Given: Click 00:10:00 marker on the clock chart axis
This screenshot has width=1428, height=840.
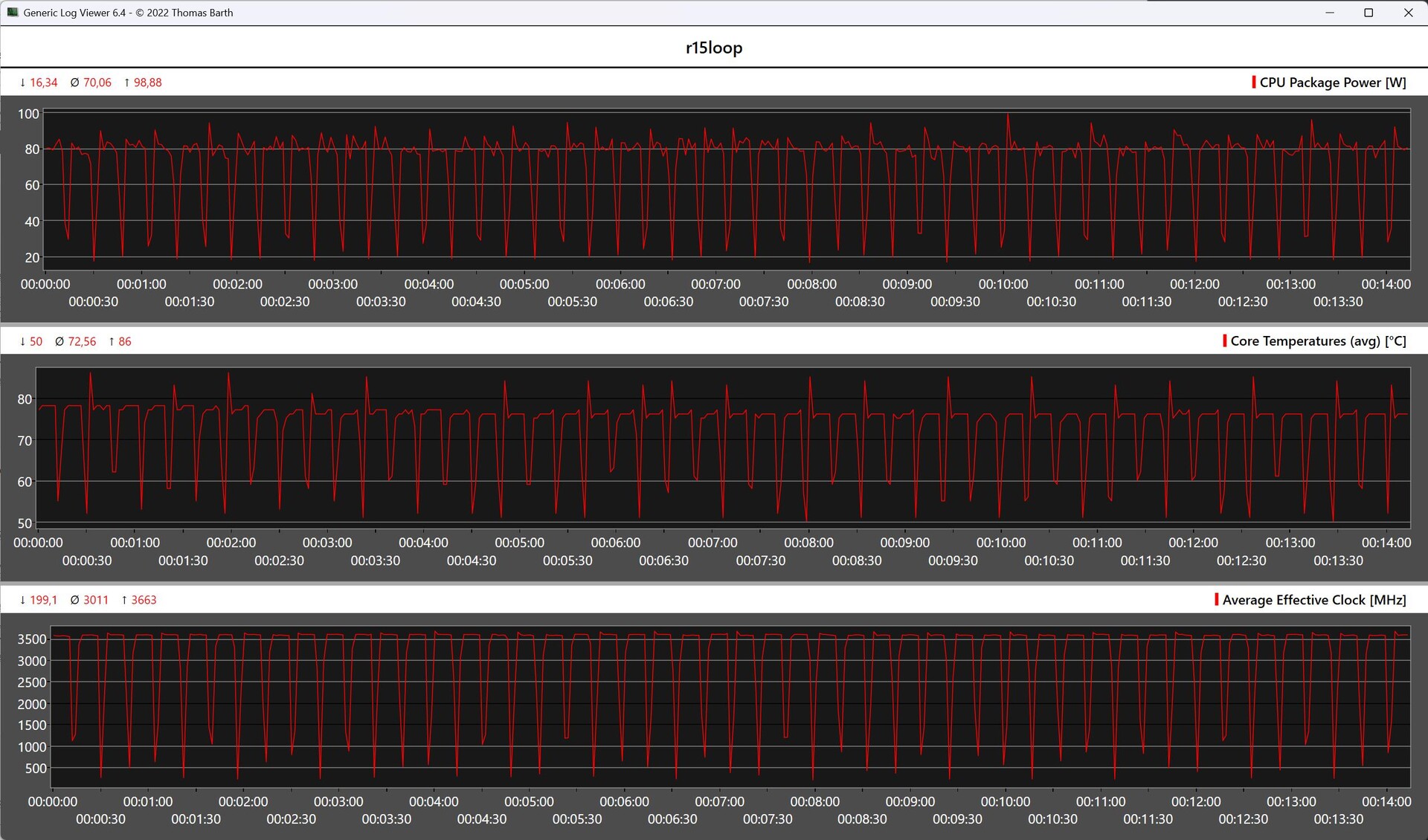Looking at the screenshot, I should (1005, 801).
